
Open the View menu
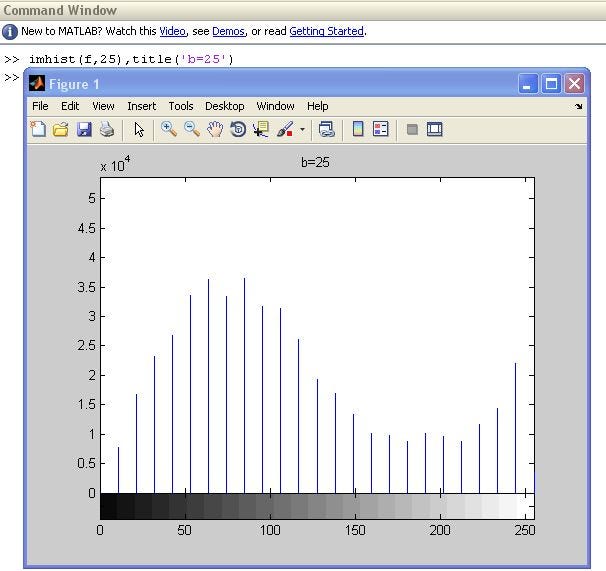pyautogui.click(x=103, y=106)
